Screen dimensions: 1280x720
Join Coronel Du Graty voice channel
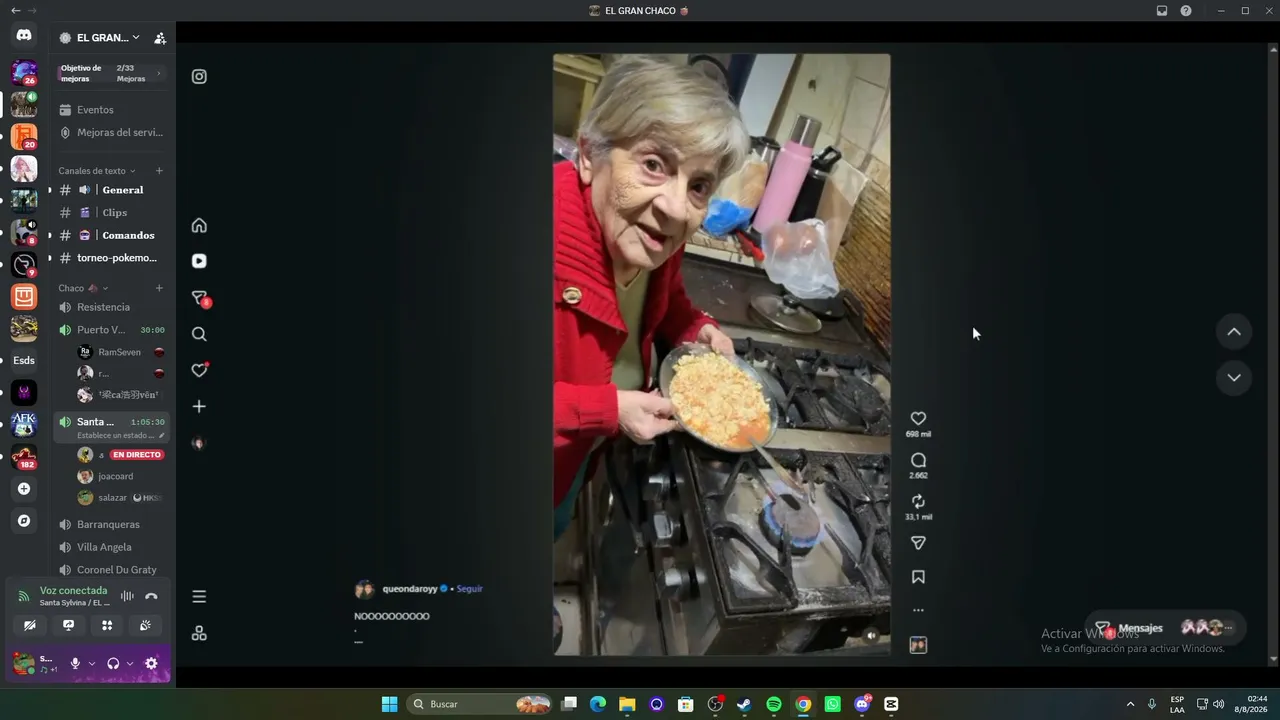pos(111,570)
